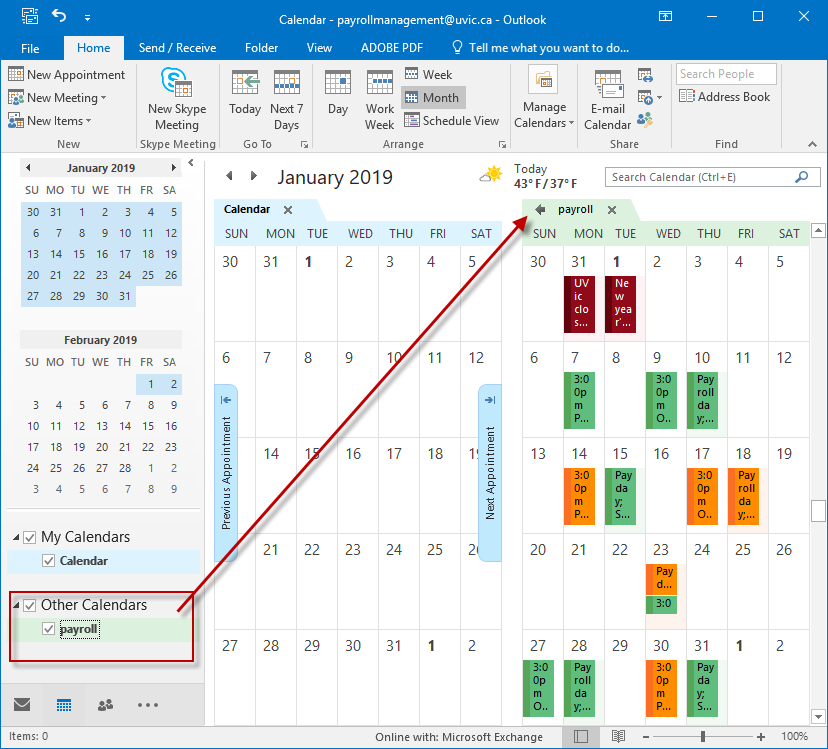Toggle the My Calendars group checkbox
828x749 pixels.
[x=30, y=537]
